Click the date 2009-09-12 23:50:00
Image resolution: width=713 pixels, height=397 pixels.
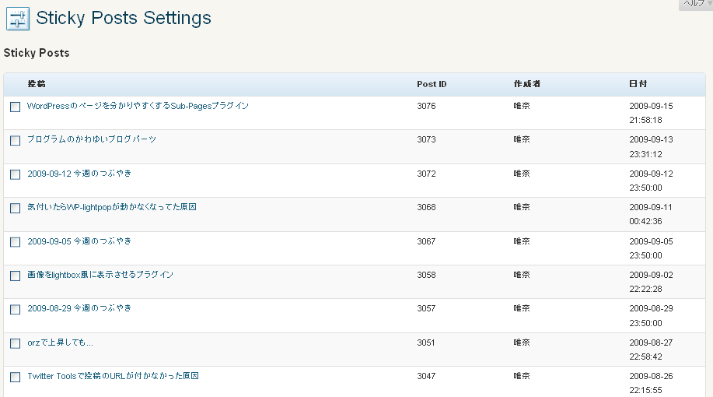(651, 181)
